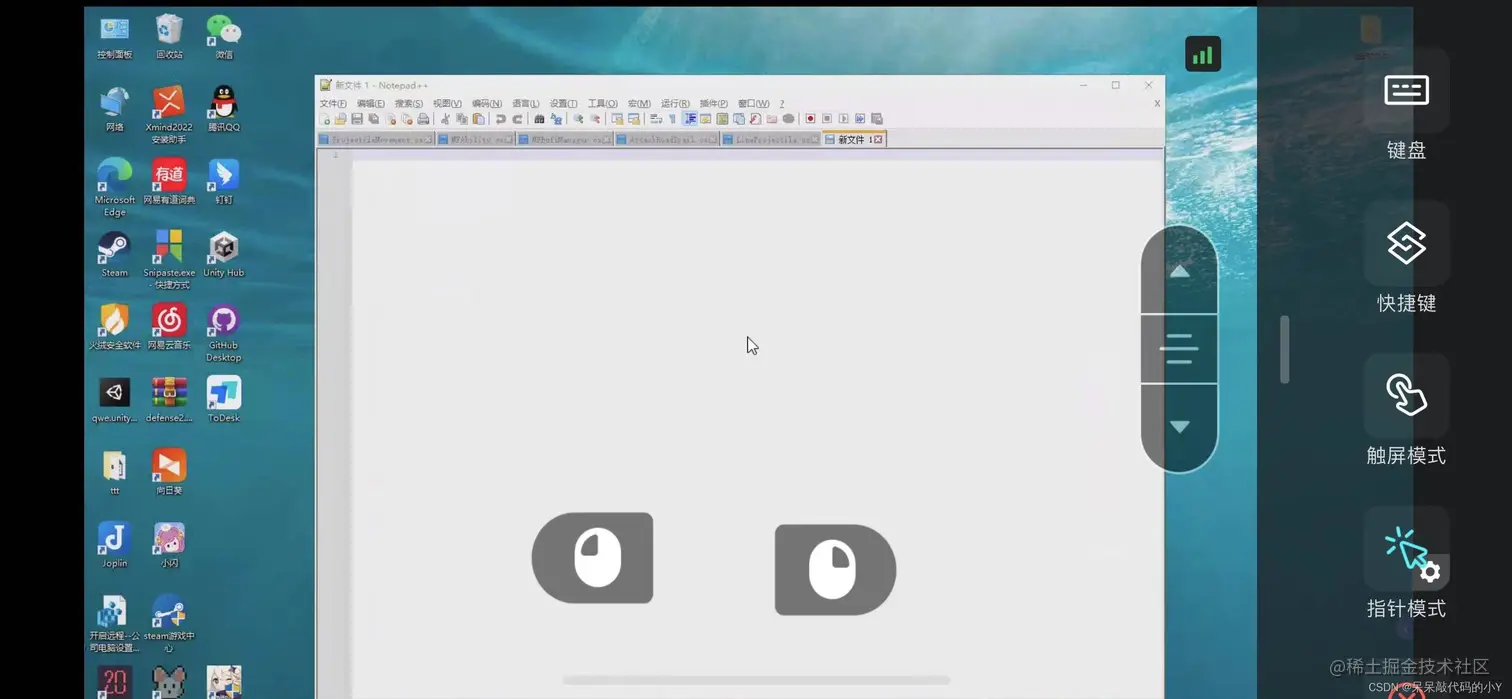Viewport: 1512px width, 699px height.
Task: Select the Xmind2022 desktop icon
Action: coord(169,115)
